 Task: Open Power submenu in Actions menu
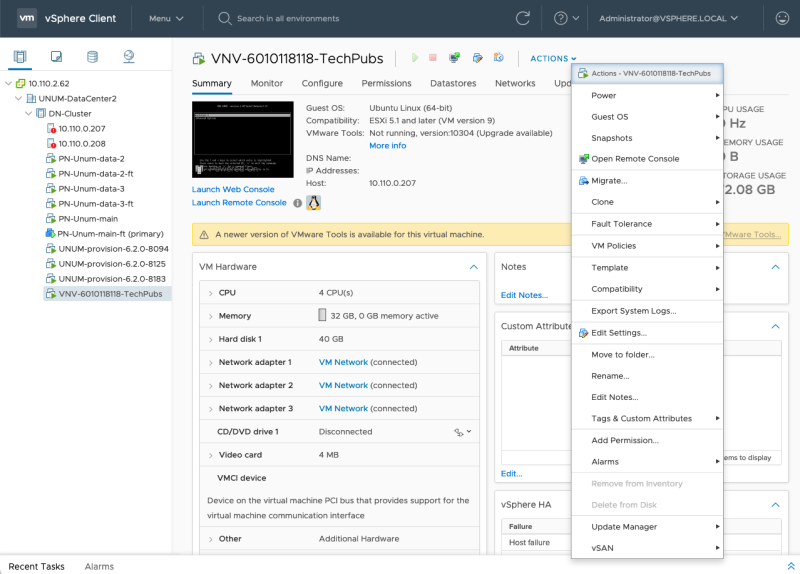click(647, 95)
